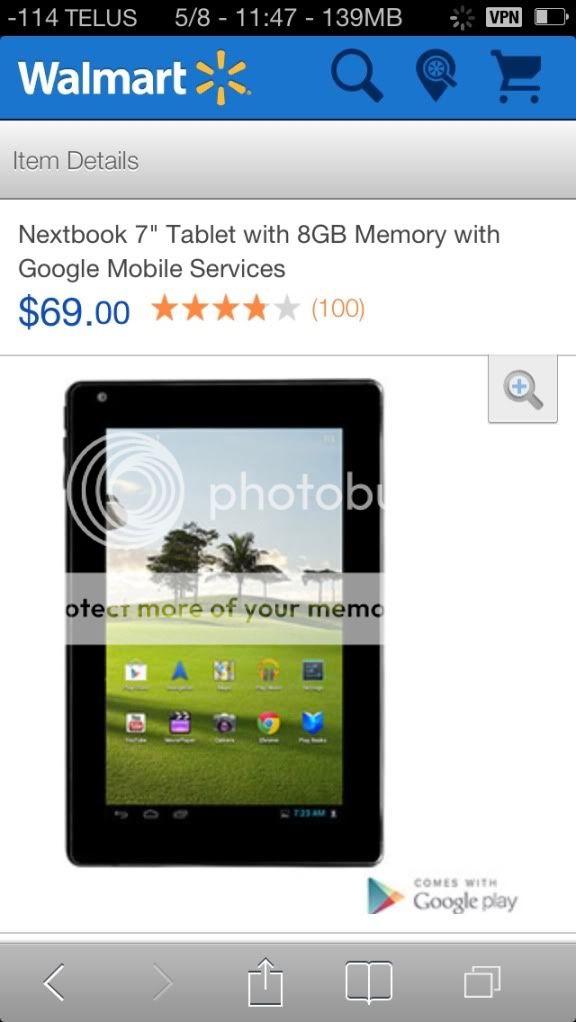
Task: Tap the Safari back arrow
Action: 54,982
